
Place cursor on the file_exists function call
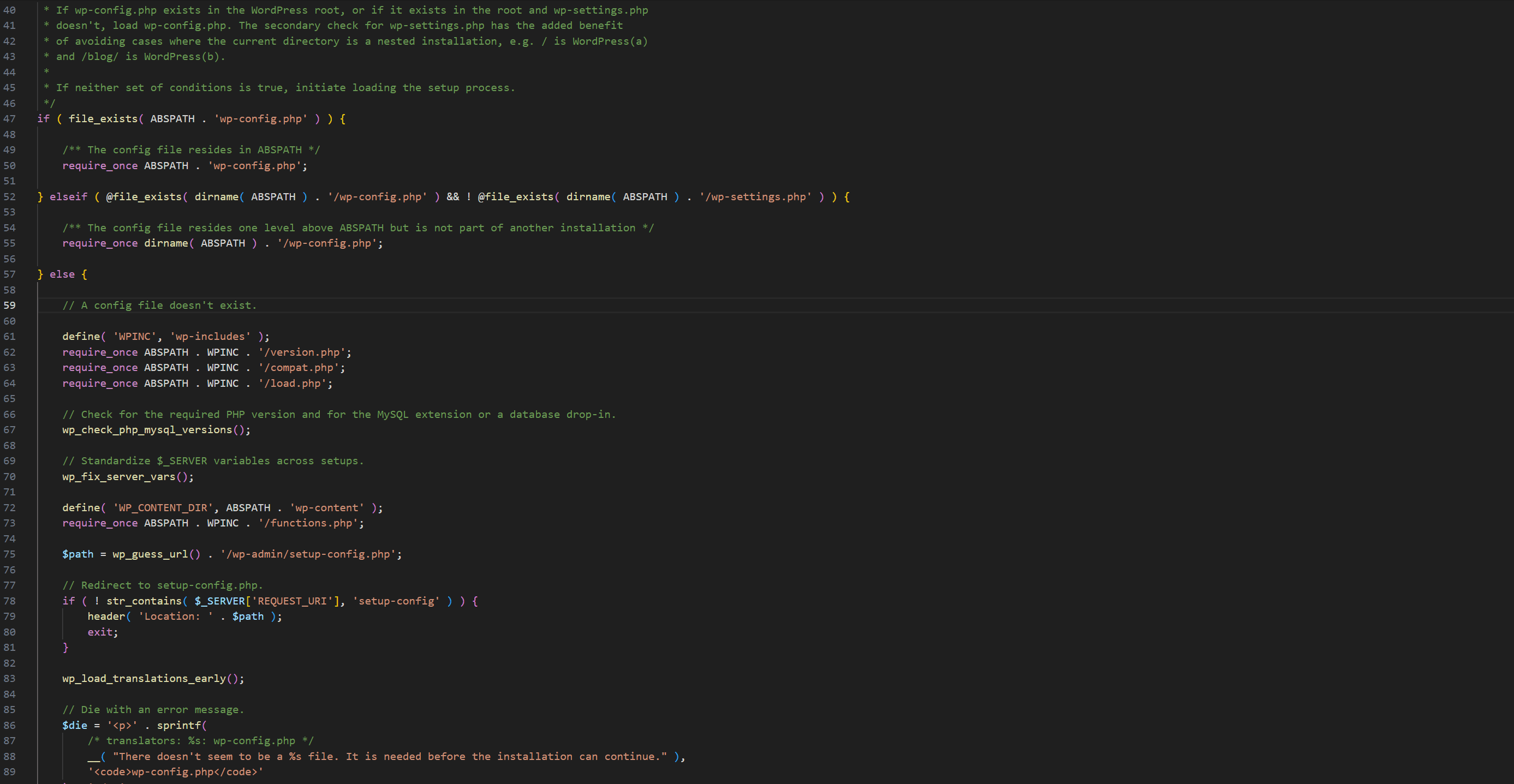pyautogui.click(x=103, y=118)
